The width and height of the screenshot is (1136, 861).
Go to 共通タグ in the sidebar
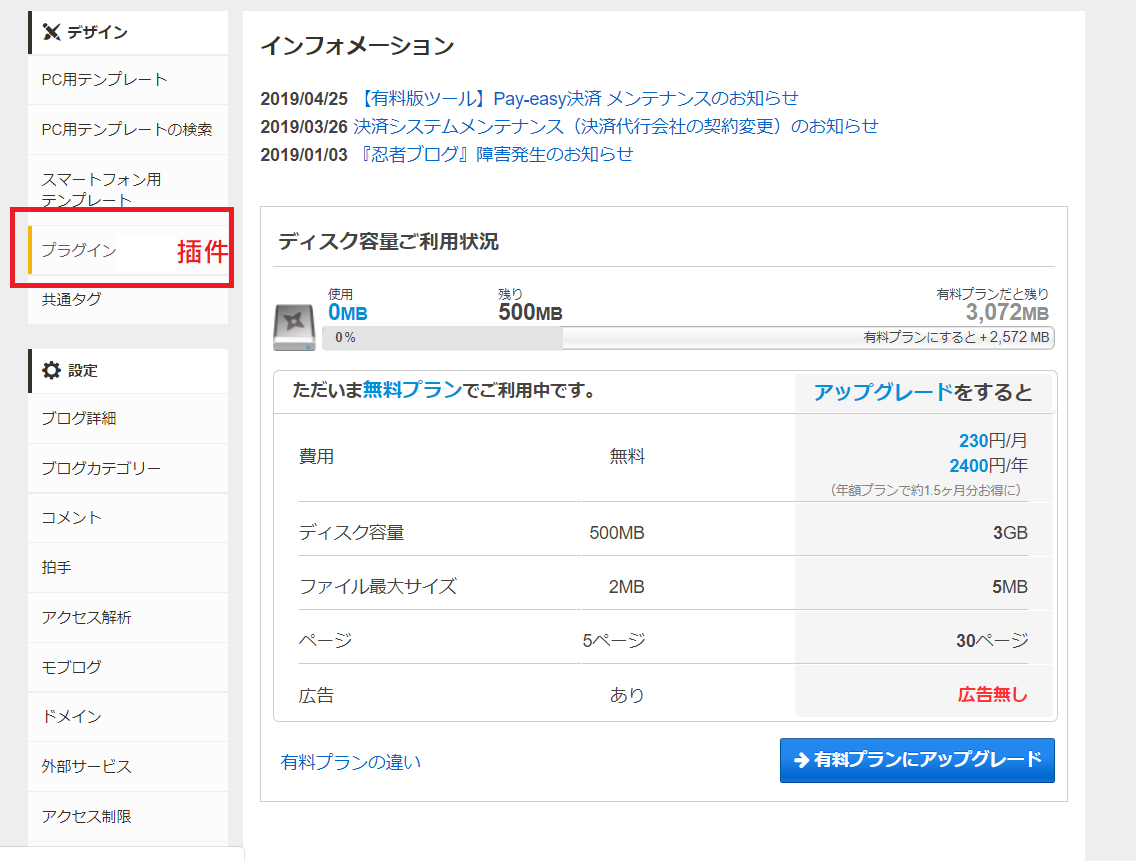71,299
